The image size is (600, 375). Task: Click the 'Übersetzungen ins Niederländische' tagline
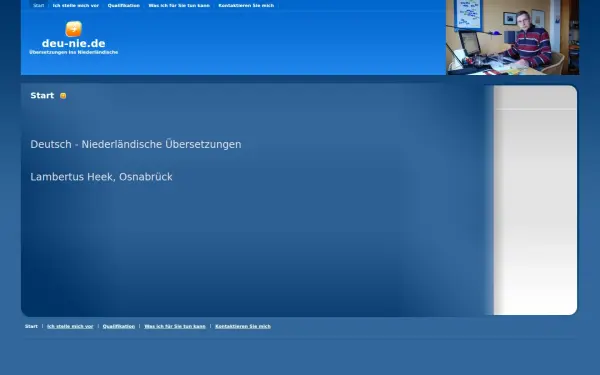pyautogui.click(x=73, y=52)
